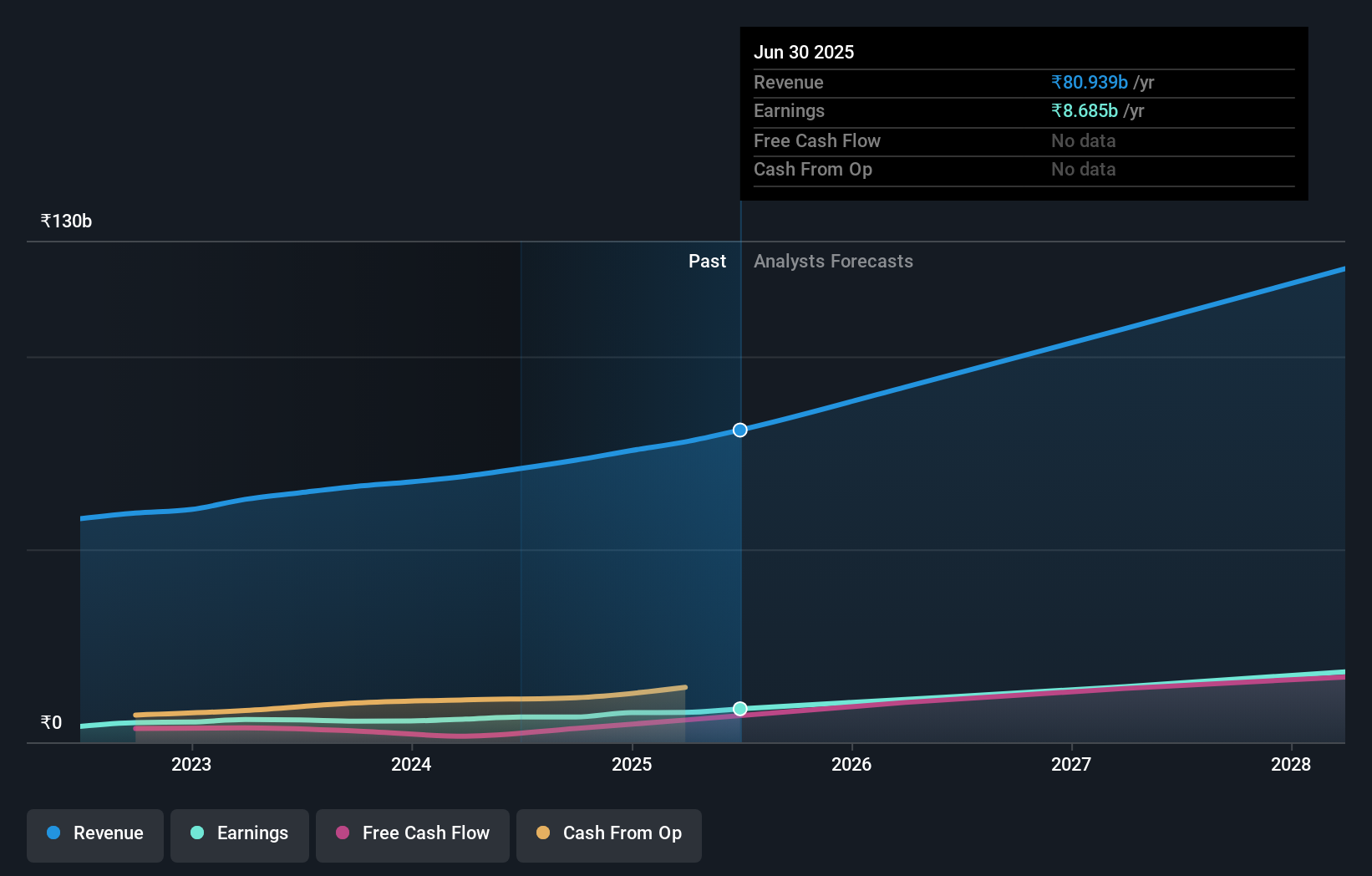Click the 2026 label on the time axis
The image size is (1372, 876).
851,764
